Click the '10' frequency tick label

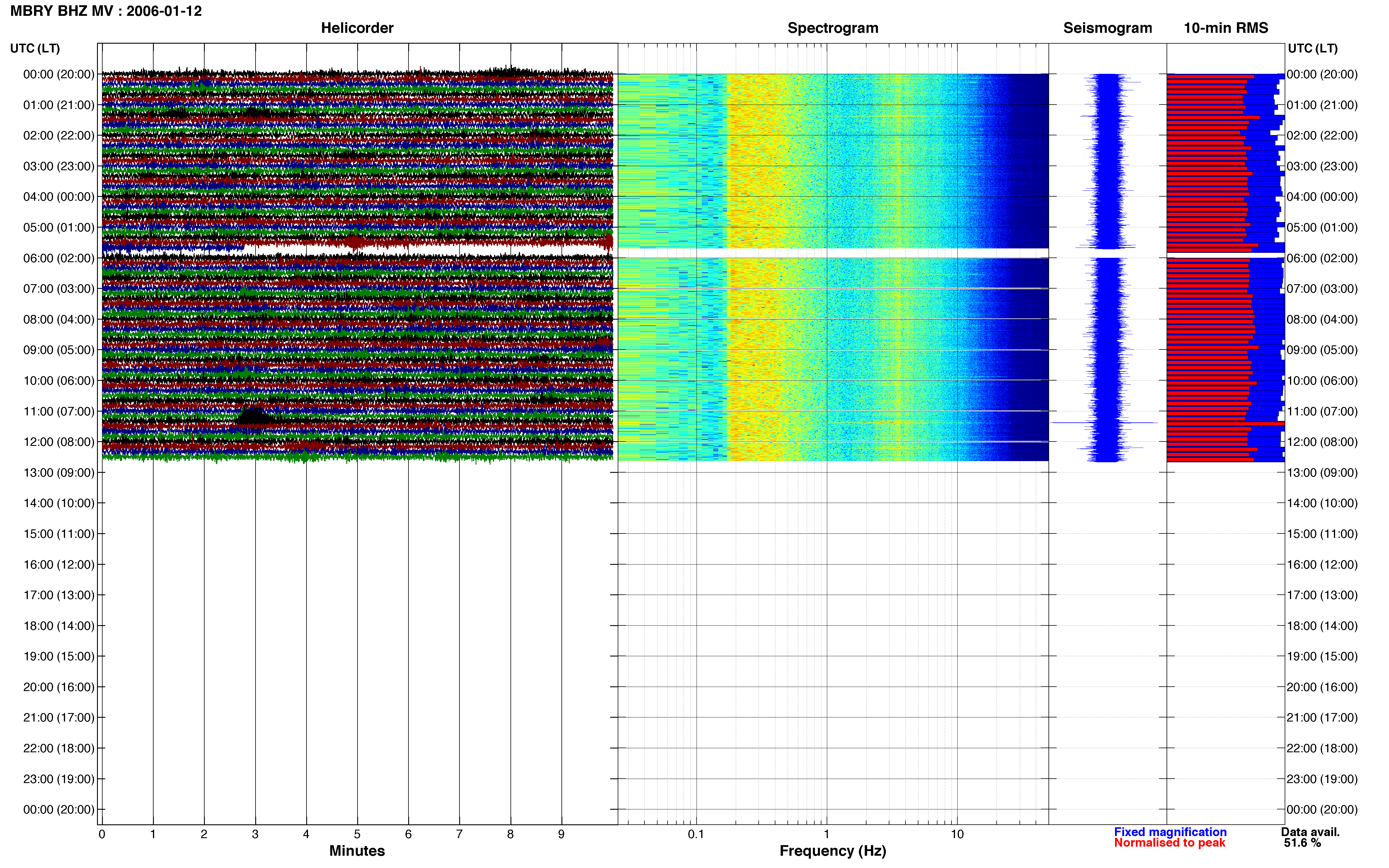point(957,835)
